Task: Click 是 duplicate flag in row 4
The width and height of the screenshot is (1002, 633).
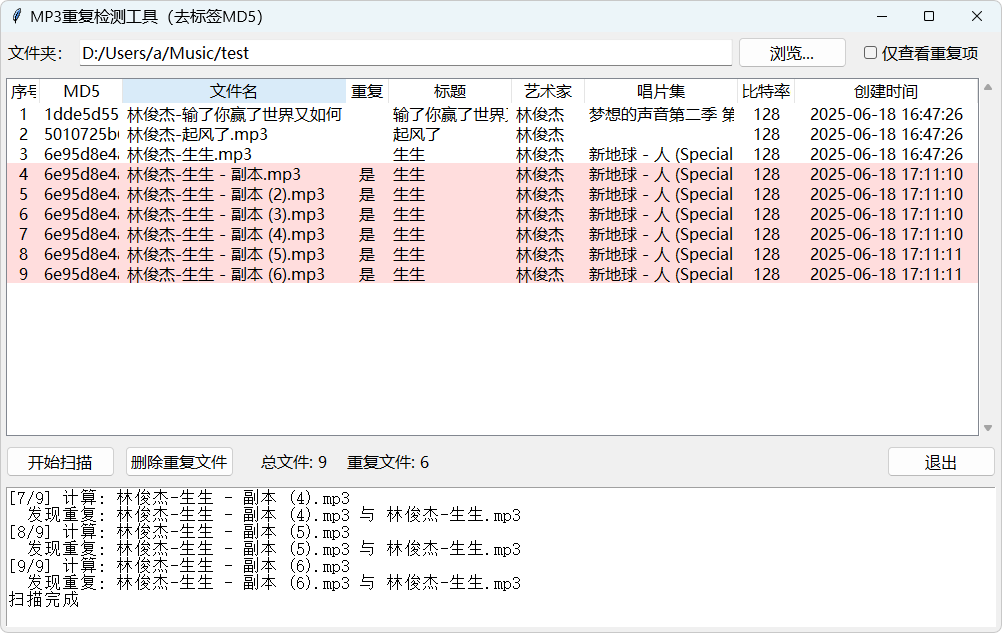Action: pyautogui.click(x=367, y=174)
